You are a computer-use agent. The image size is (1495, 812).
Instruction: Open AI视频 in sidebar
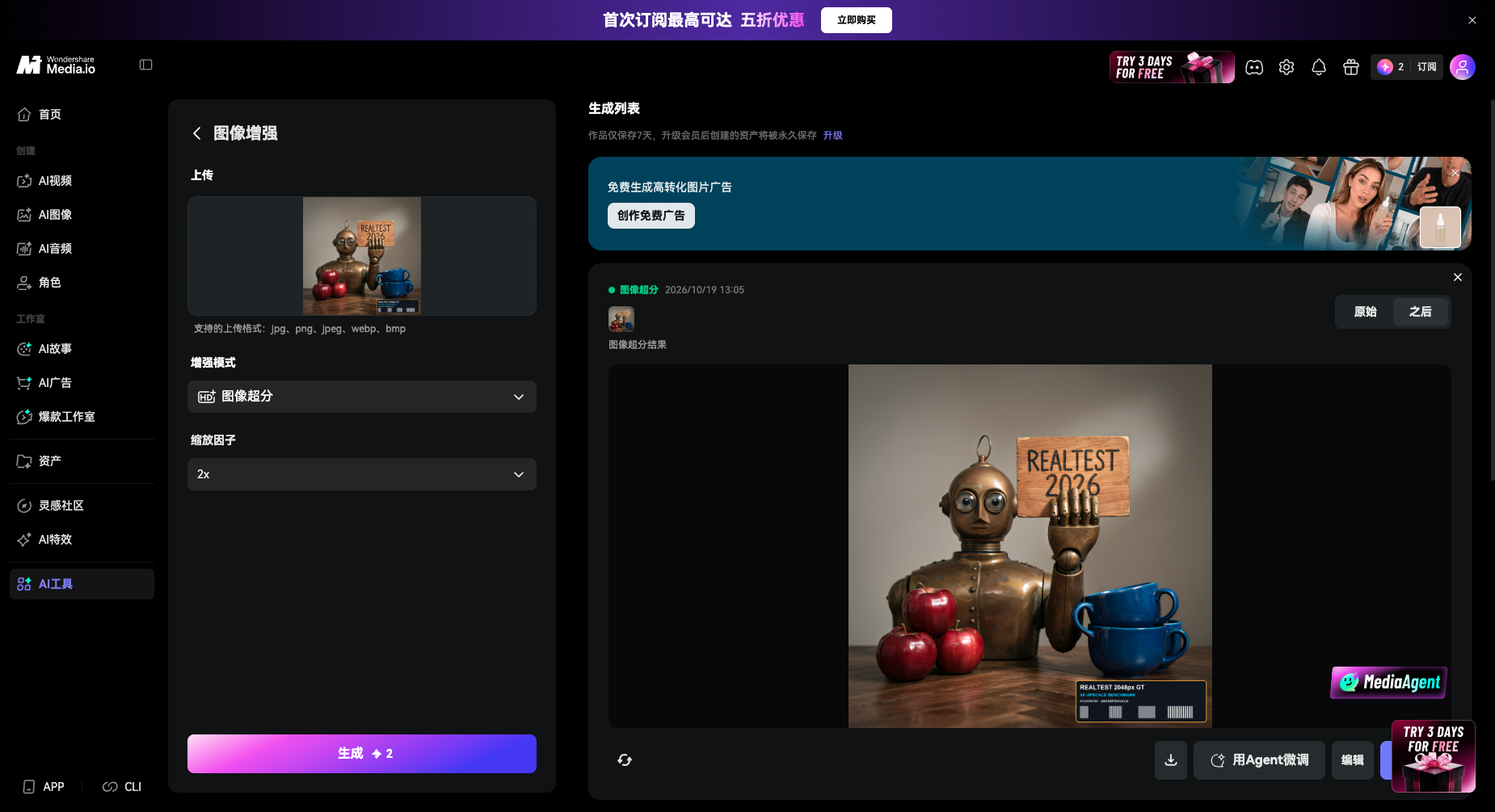pos(82,181)
